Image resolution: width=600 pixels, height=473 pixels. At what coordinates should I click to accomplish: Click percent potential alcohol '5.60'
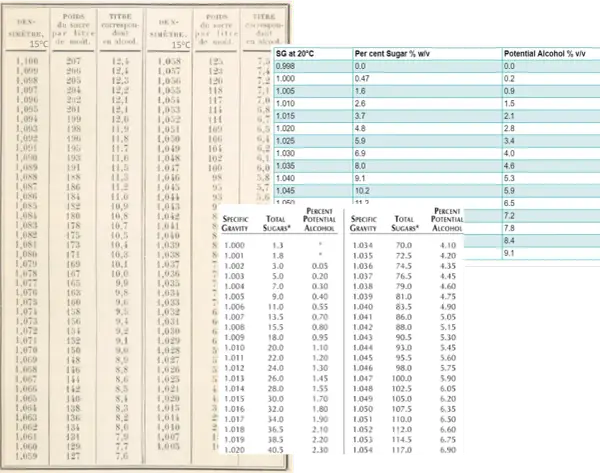click(x=448, y=358)
